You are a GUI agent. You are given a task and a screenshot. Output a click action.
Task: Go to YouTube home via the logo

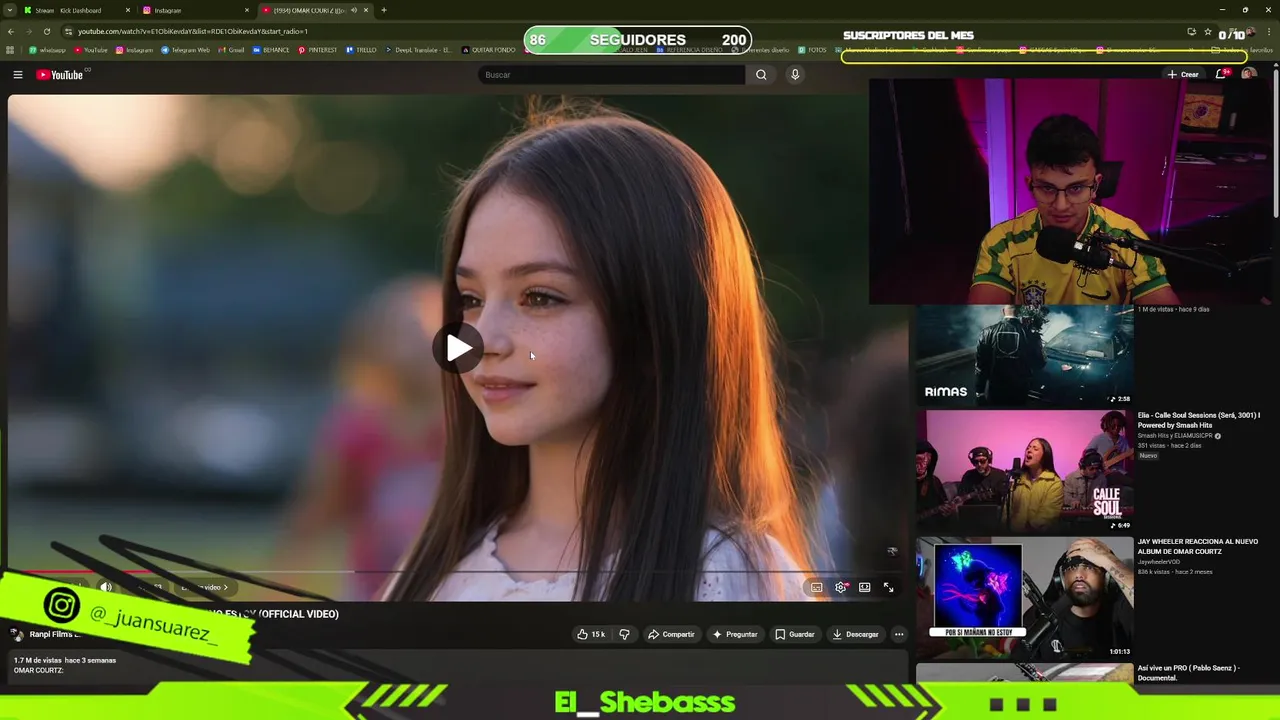coord(60,75)
